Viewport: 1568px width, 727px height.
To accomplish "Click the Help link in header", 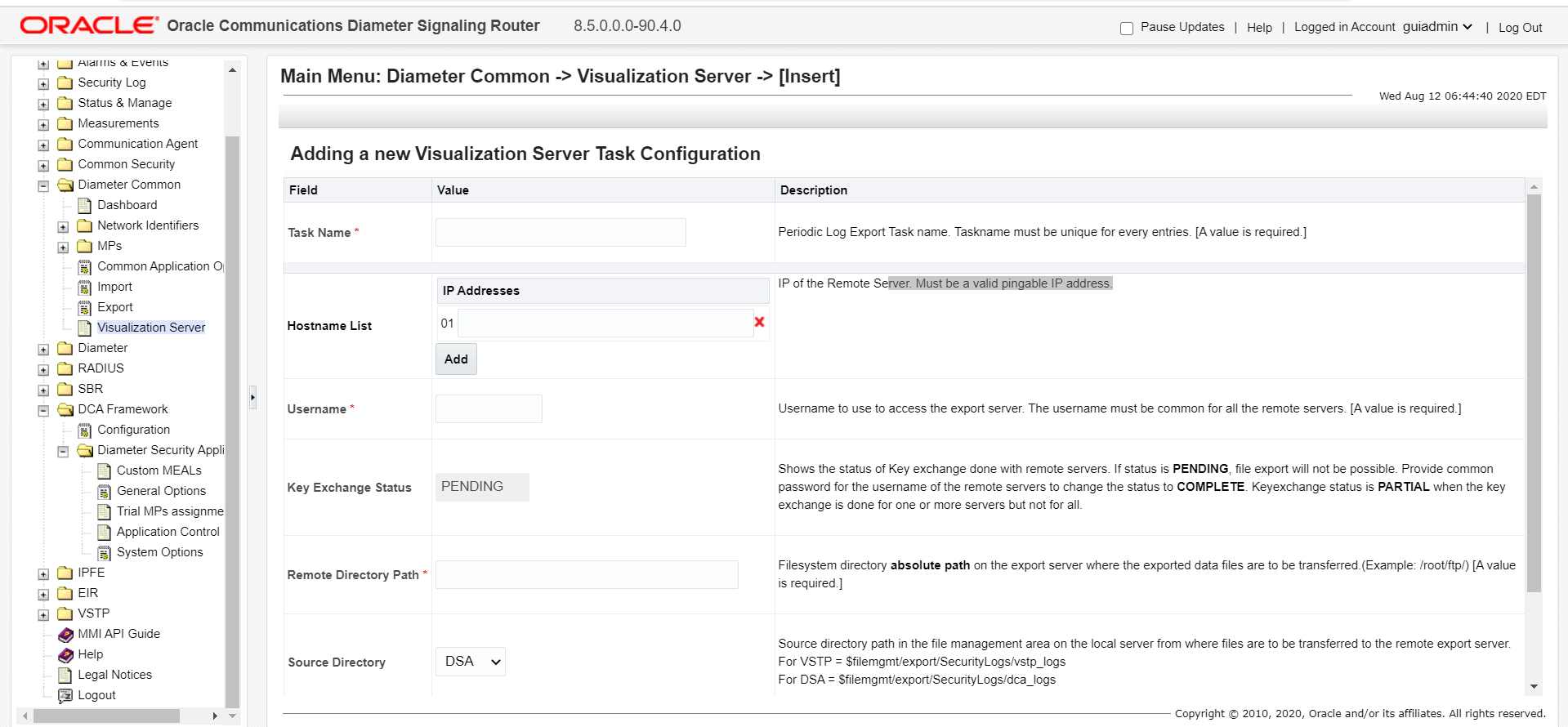I will pos(1259,28).
